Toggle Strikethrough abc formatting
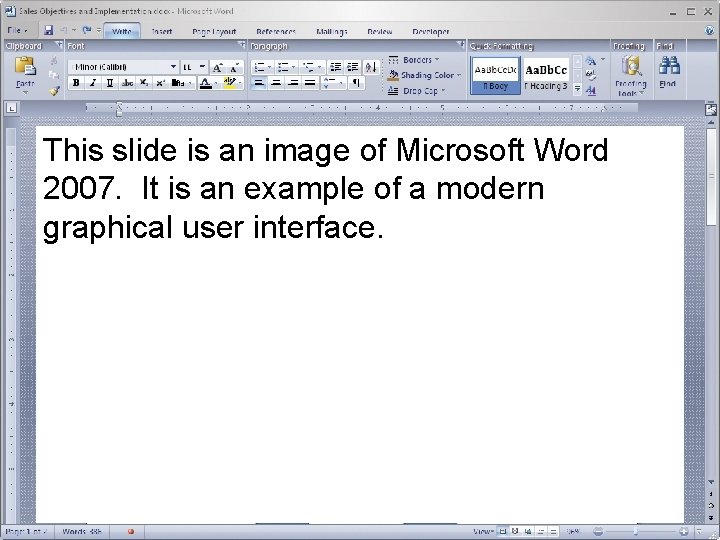Image resolution: width=720 pixels, height=540 pixels. [127, 83]
